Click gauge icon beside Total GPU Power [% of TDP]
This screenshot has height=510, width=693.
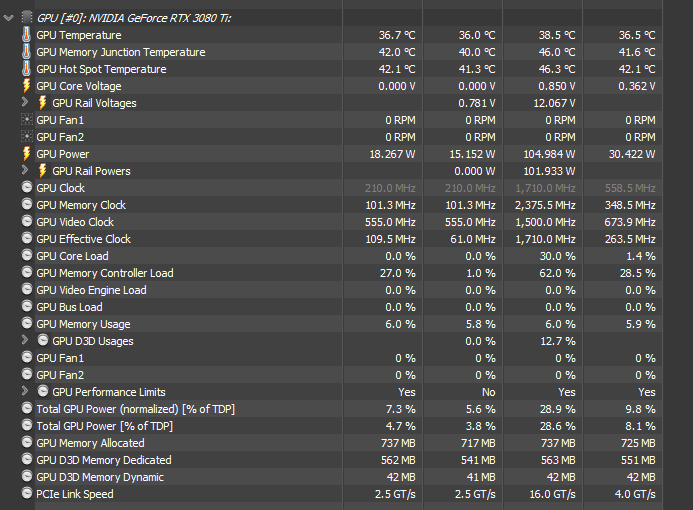click(27, 425)
